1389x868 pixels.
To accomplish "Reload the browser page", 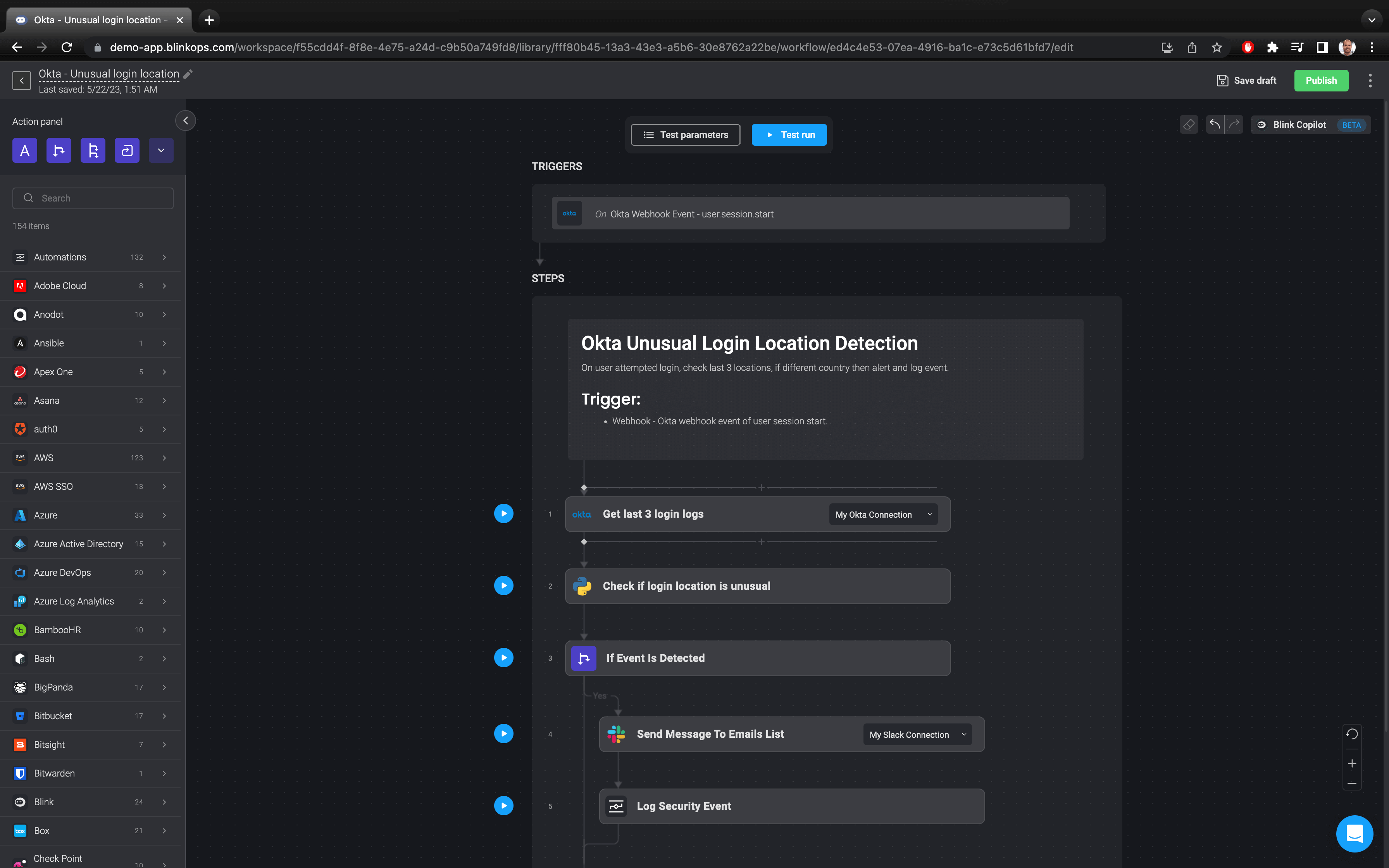I will click(67, 48).
